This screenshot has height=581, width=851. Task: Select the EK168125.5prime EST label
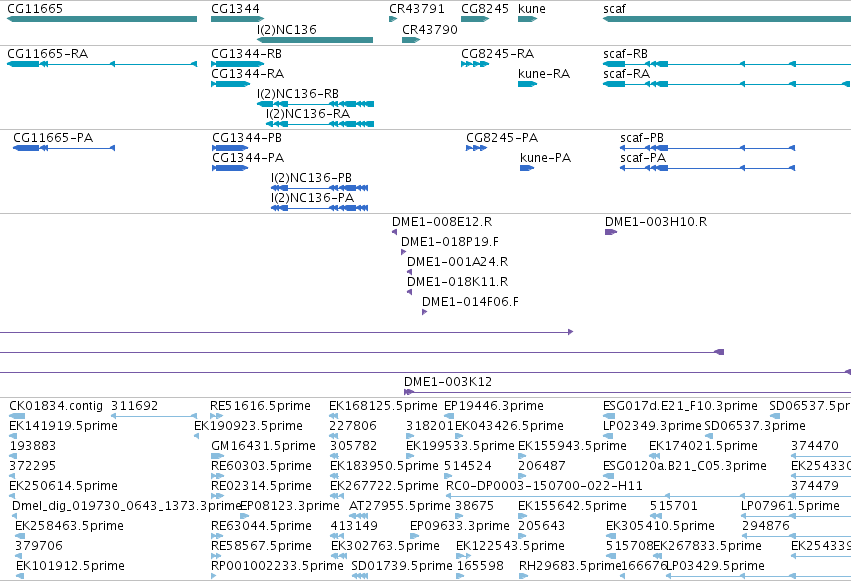click(x=383, y=406)
